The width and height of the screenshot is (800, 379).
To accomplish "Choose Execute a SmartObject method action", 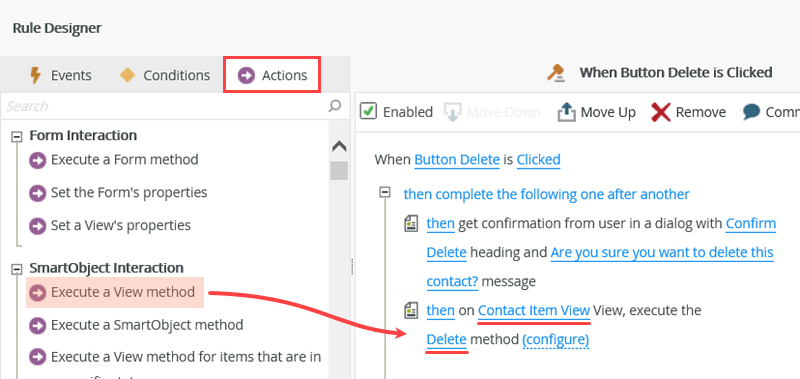I will [x=147, y=325].
